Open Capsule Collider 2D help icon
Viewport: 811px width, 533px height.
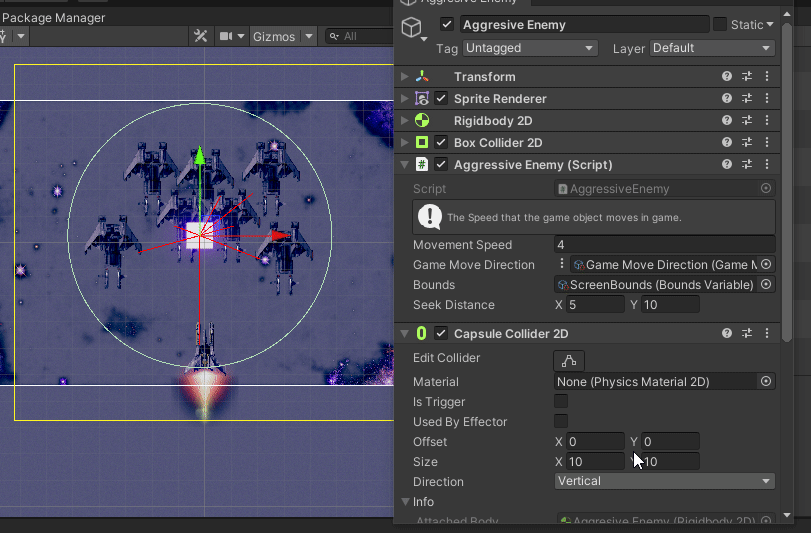tap(727, 333)
